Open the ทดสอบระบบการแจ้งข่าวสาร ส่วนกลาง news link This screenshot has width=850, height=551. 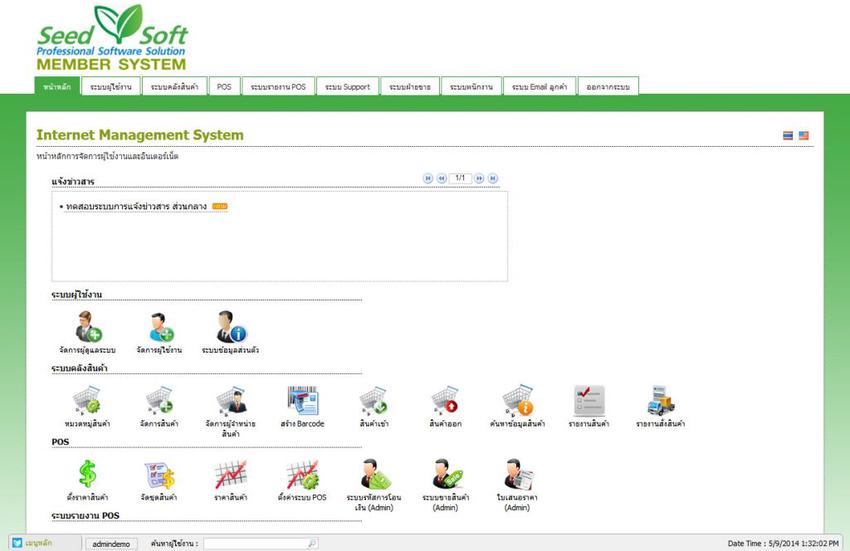136,207
